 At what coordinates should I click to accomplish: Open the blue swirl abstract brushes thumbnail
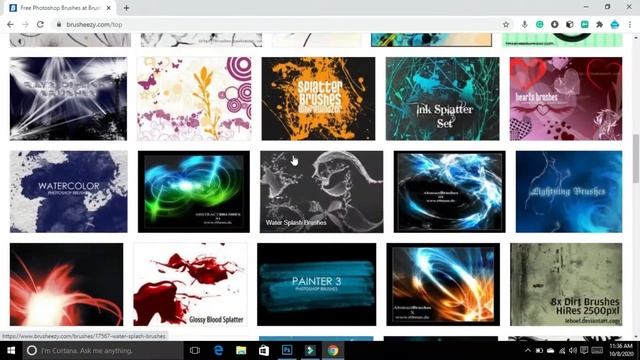[449, 192]
